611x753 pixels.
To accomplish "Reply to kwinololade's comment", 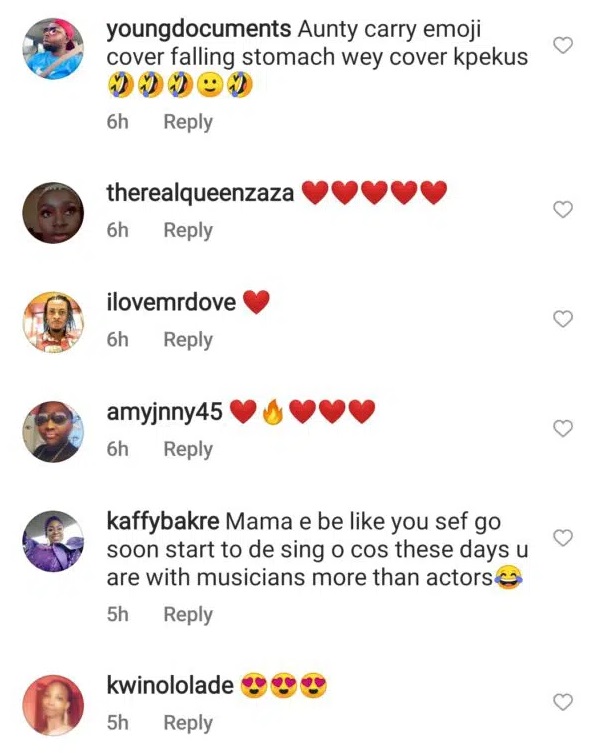I will (188, 722).
